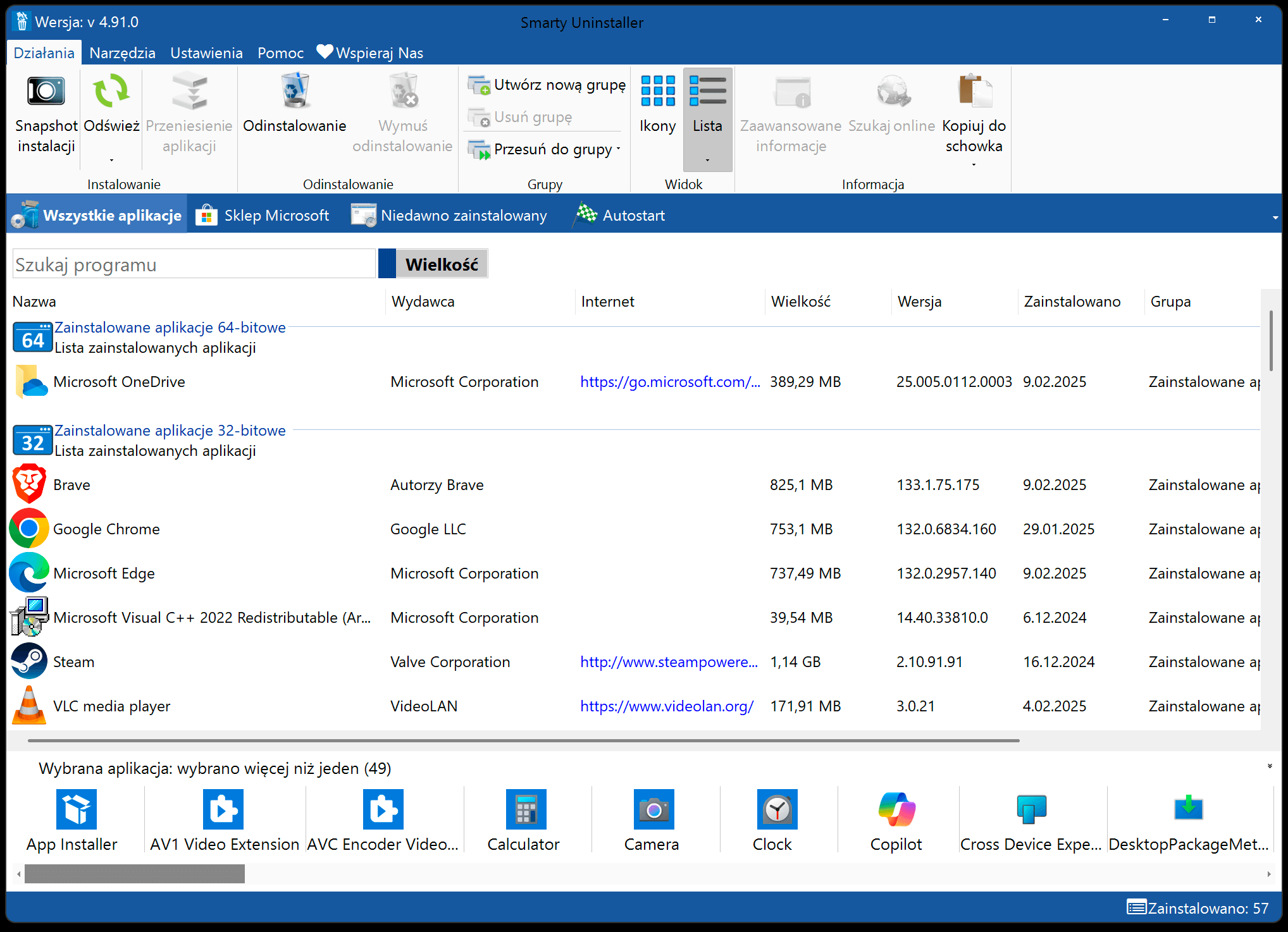
Task: Click the Cross Device Experience icon
Action: click(1032, 809)
